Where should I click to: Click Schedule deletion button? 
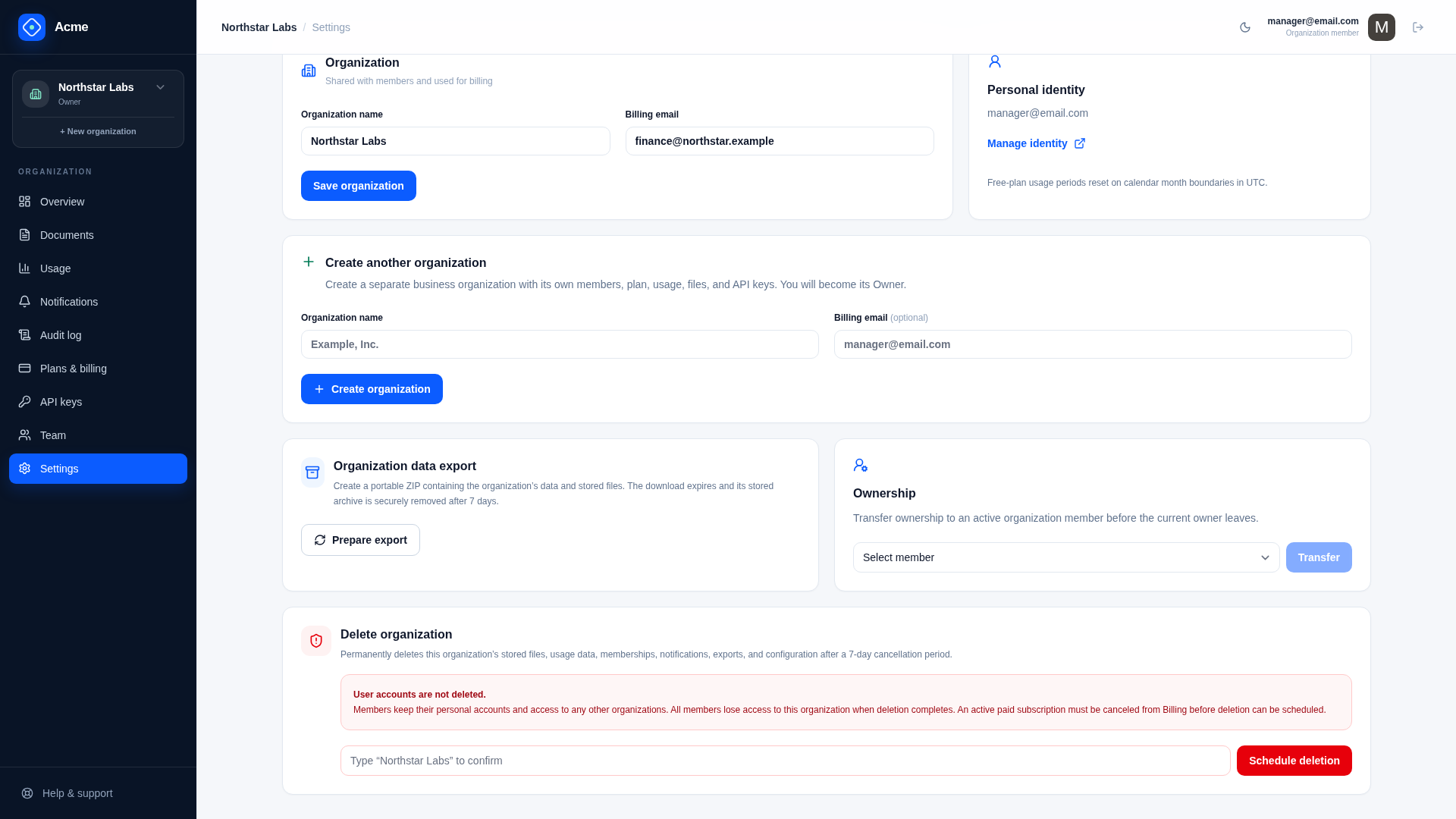tap(1294, 761)
